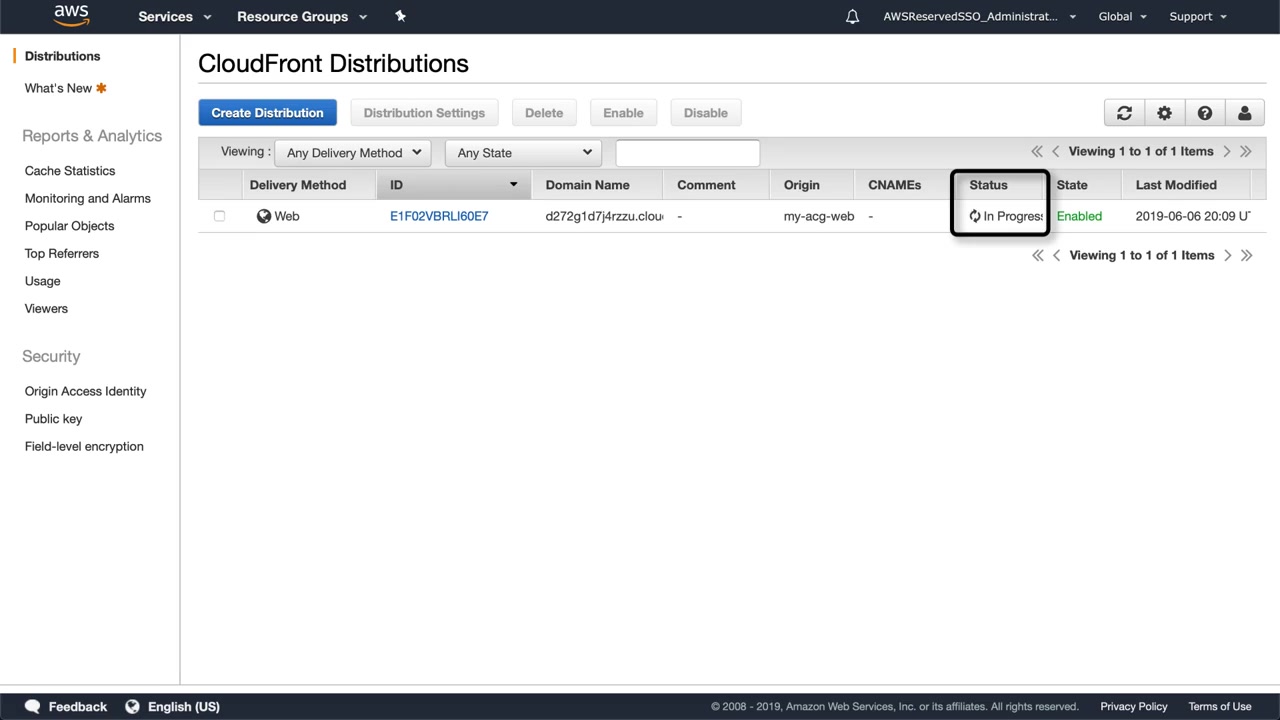The height and width of the screenshot is (720, 1280).
Task: Click the Feedback link in footer
Action: (78, 706)
